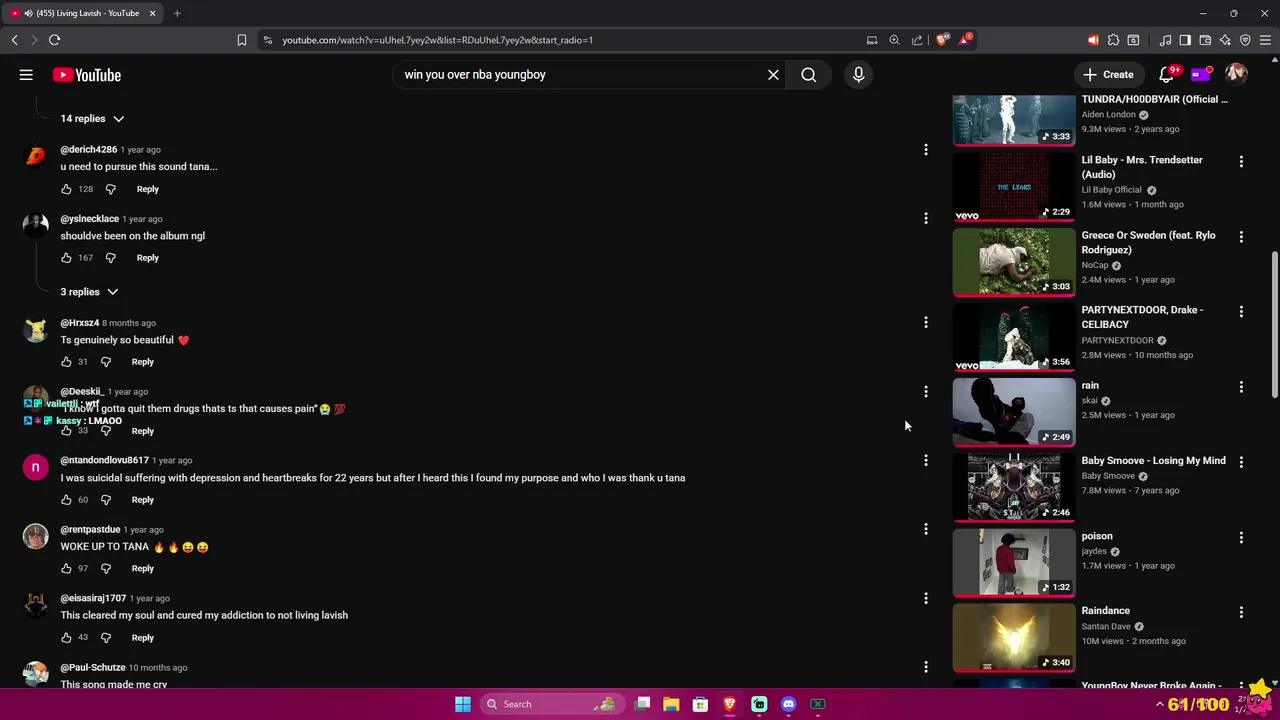Open options menu for @Hrxsz4 comment
1280x720 pixels.
926,323
